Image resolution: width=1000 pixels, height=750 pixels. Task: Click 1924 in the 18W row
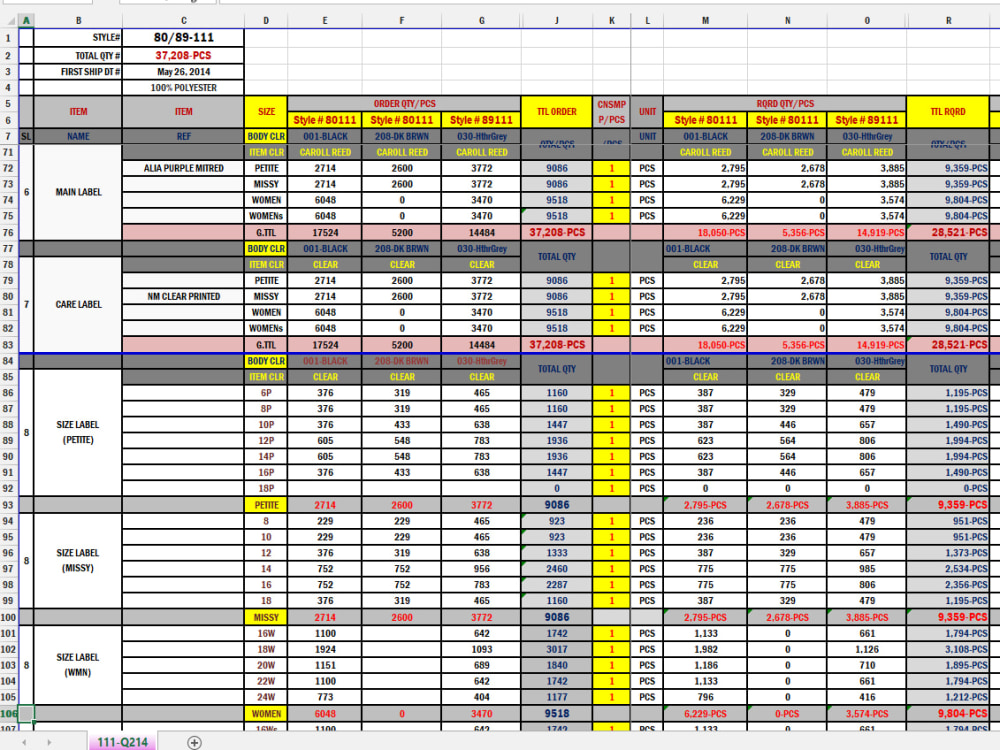[325, 649]
